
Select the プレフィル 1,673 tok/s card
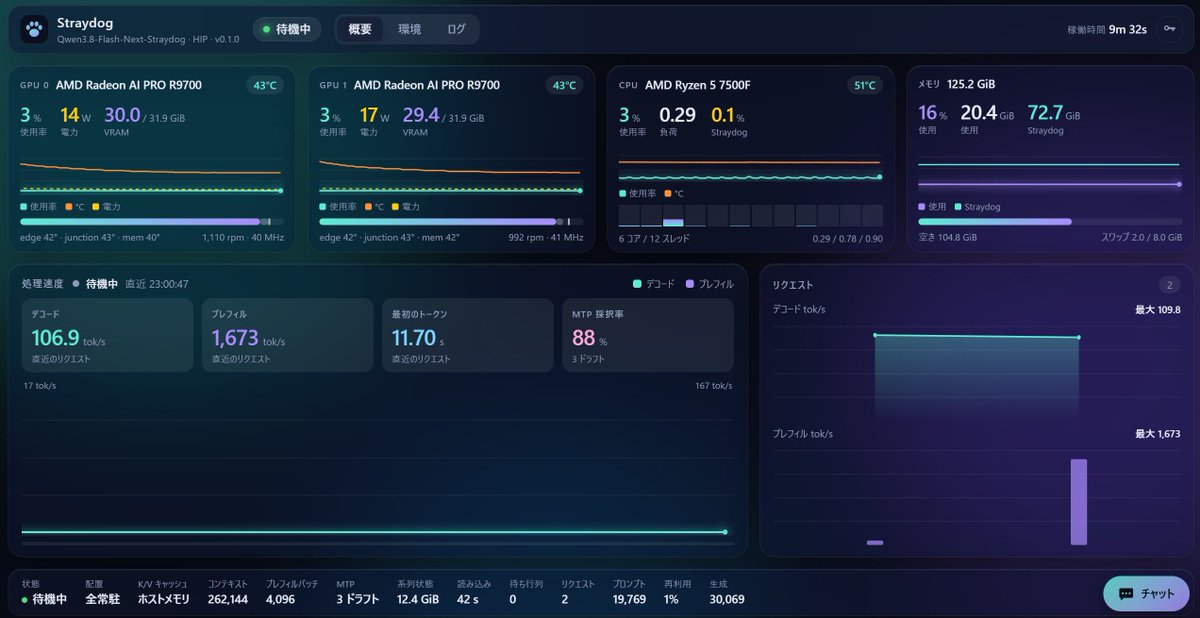287,335
